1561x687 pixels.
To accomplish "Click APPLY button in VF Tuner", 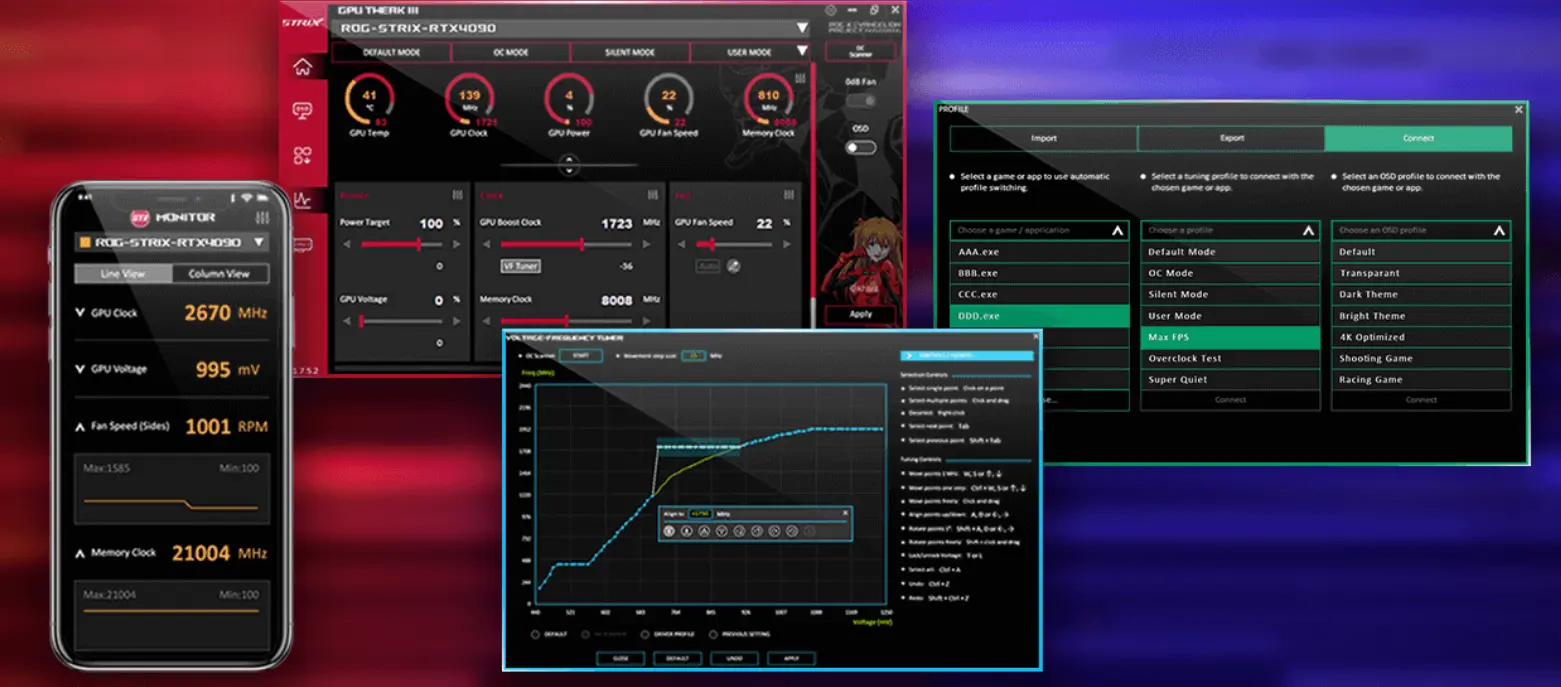I will [x=792, y=658].
